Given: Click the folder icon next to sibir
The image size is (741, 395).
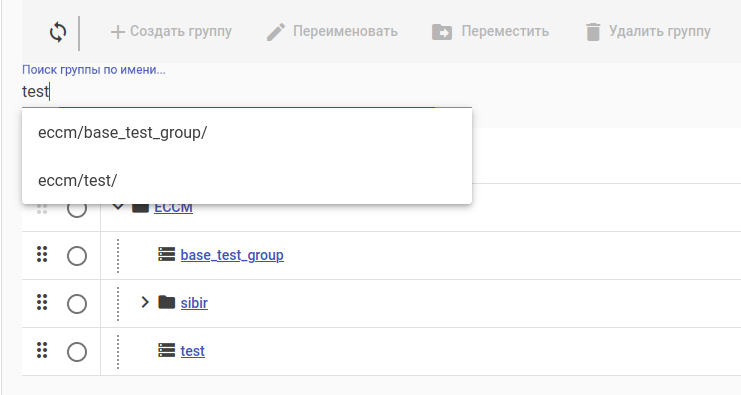Looking at the screenshot, I should pos(166,302).
